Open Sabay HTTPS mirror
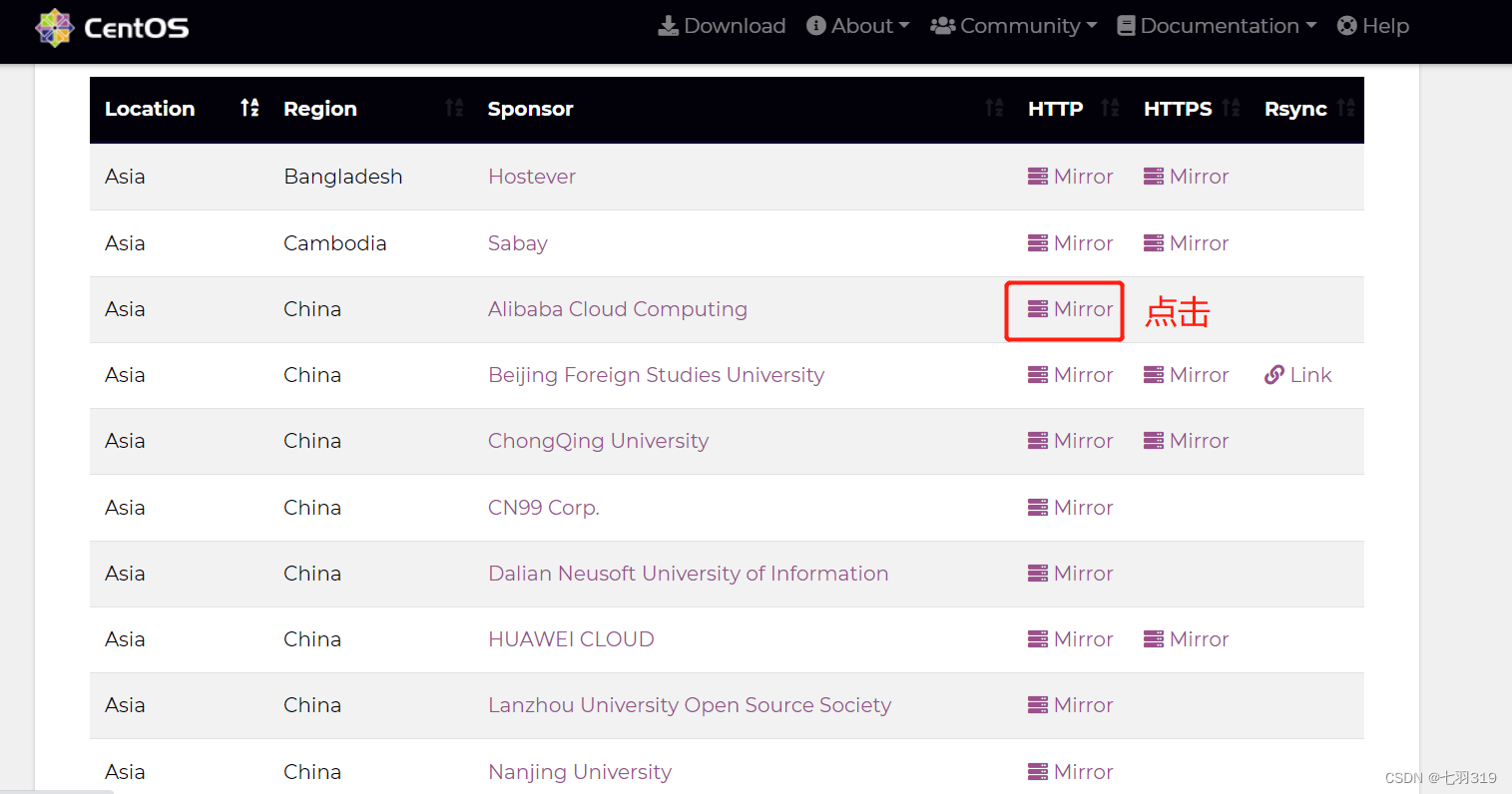Image resolution: width=1512 pixels, height=794 pixels. pyautogui.click(x=1186, y=243)
